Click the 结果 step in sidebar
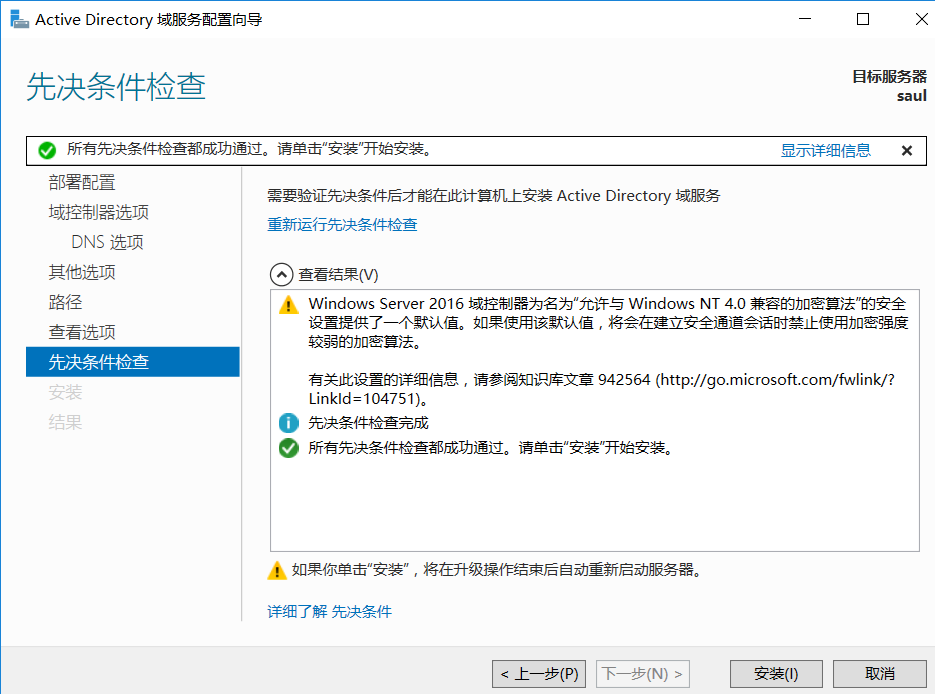 tap(66, 422)
